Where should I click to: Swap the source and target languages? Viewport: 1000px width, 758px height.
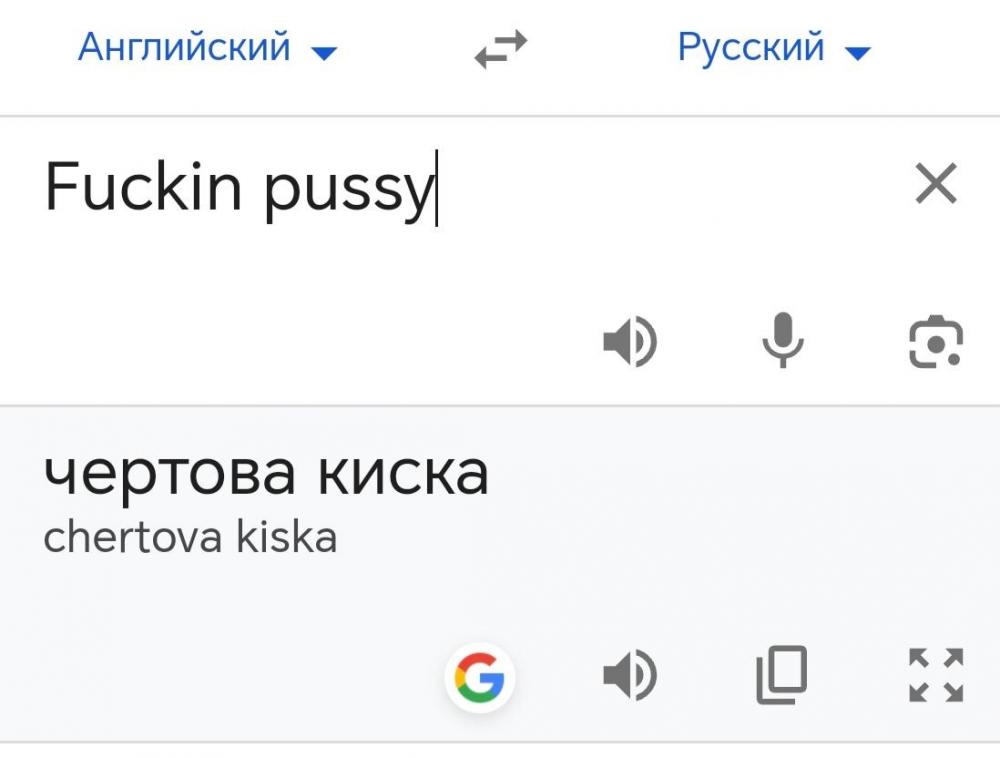pos(500,48)
